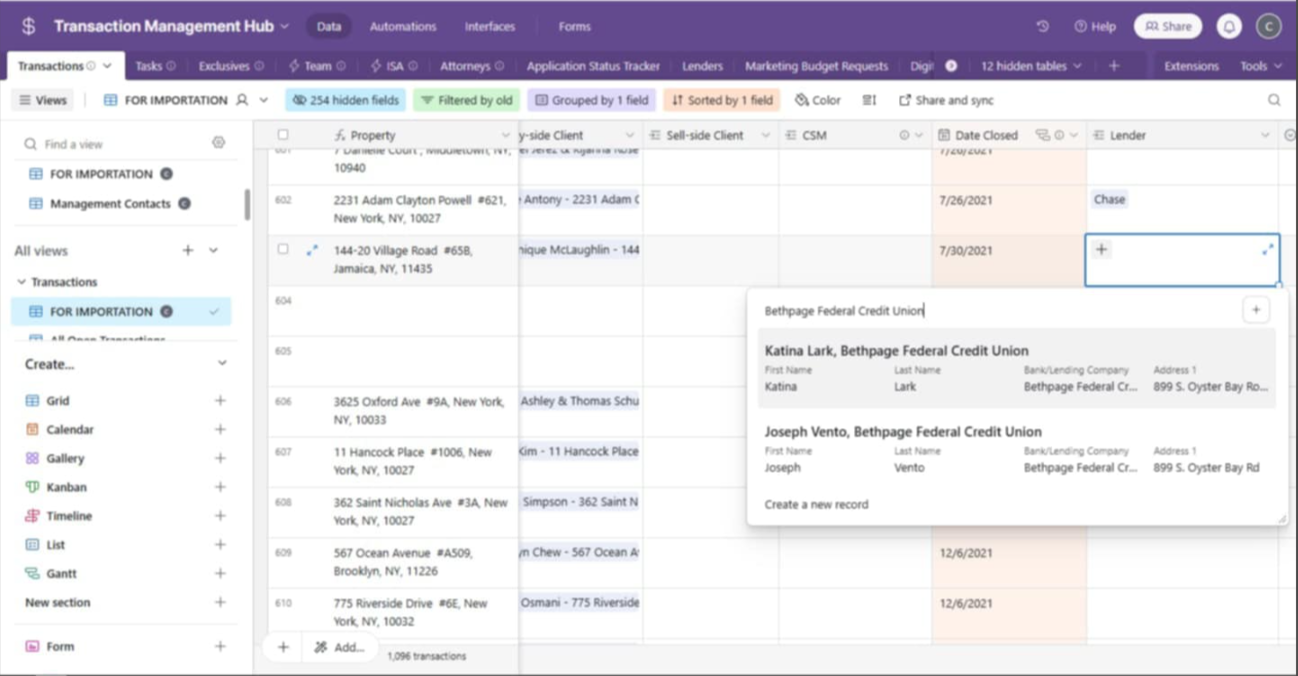Add Kanban view with plus icon
This screenshot has width=1298, height=676.
220,487
